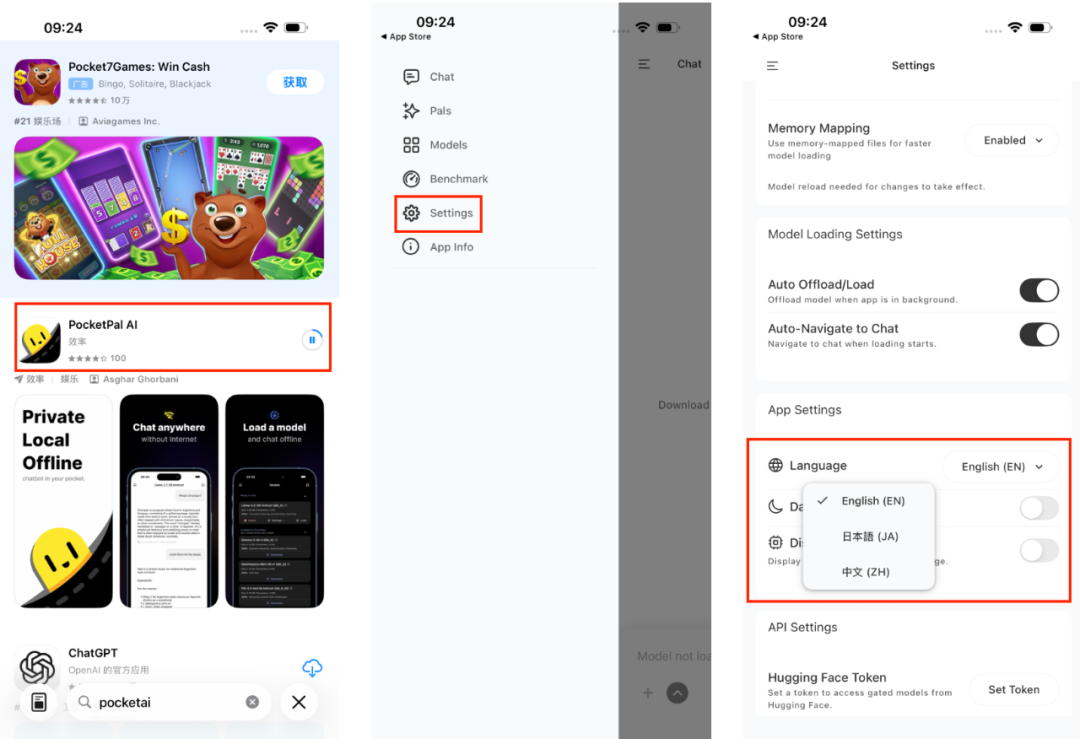Open Pals from the sidebar
1080x739 pixels.
[440, 111]
